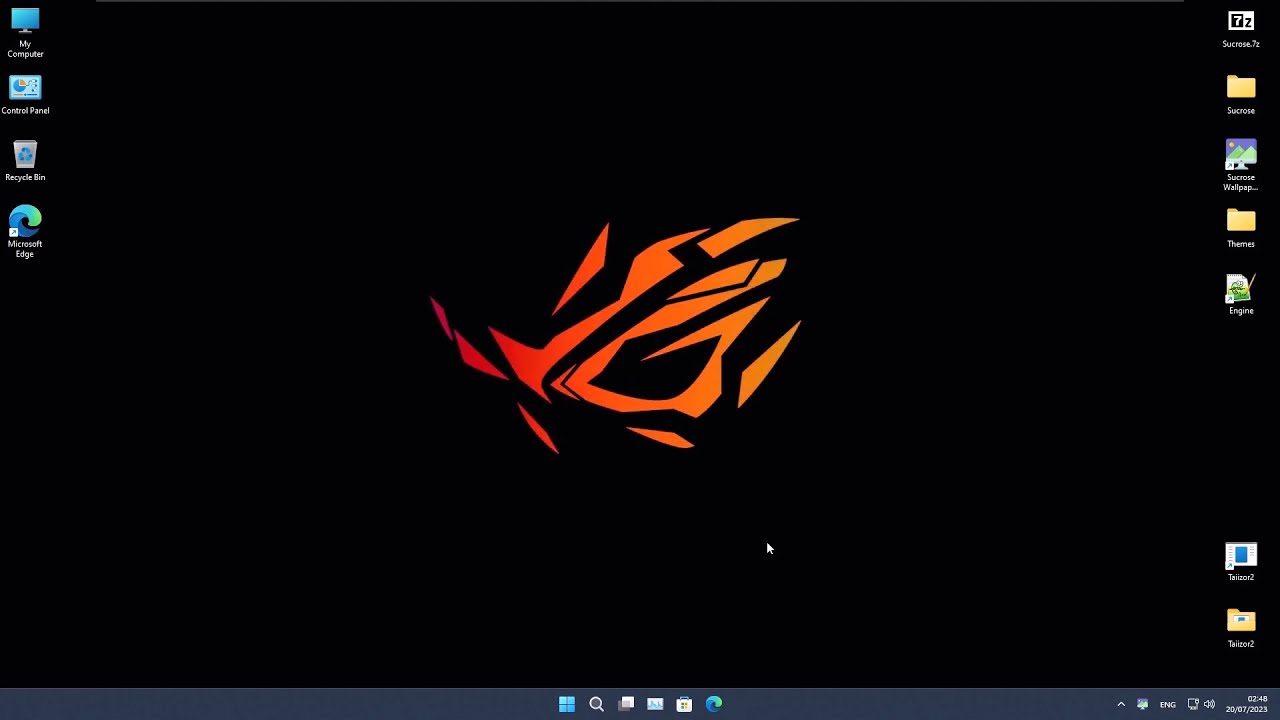Screen dimensions: 1280x720
Task: Select the Taiizor2 folder icon
Action: [x=1241, y=628]
